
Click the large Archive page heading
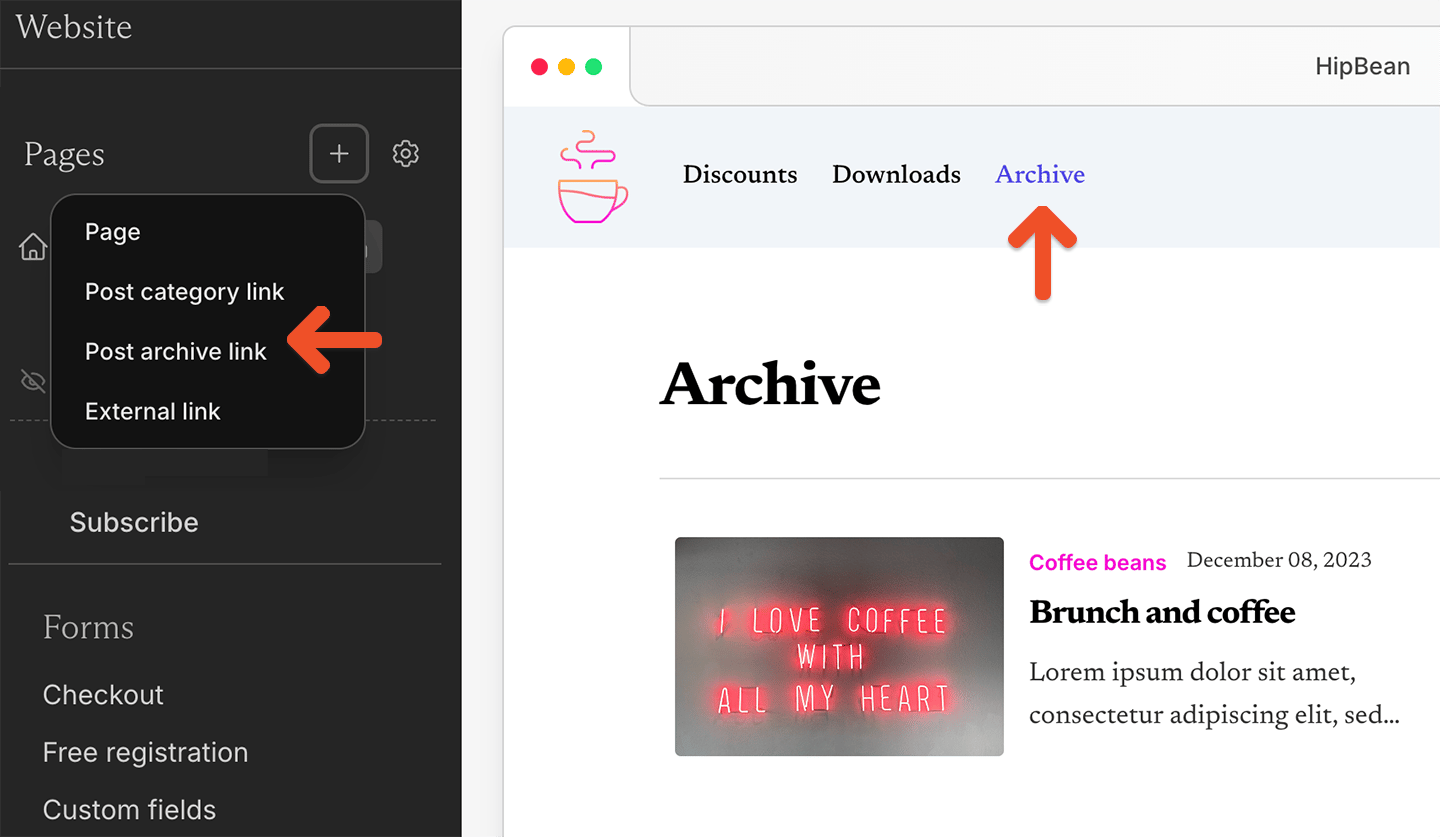[770, 384]
